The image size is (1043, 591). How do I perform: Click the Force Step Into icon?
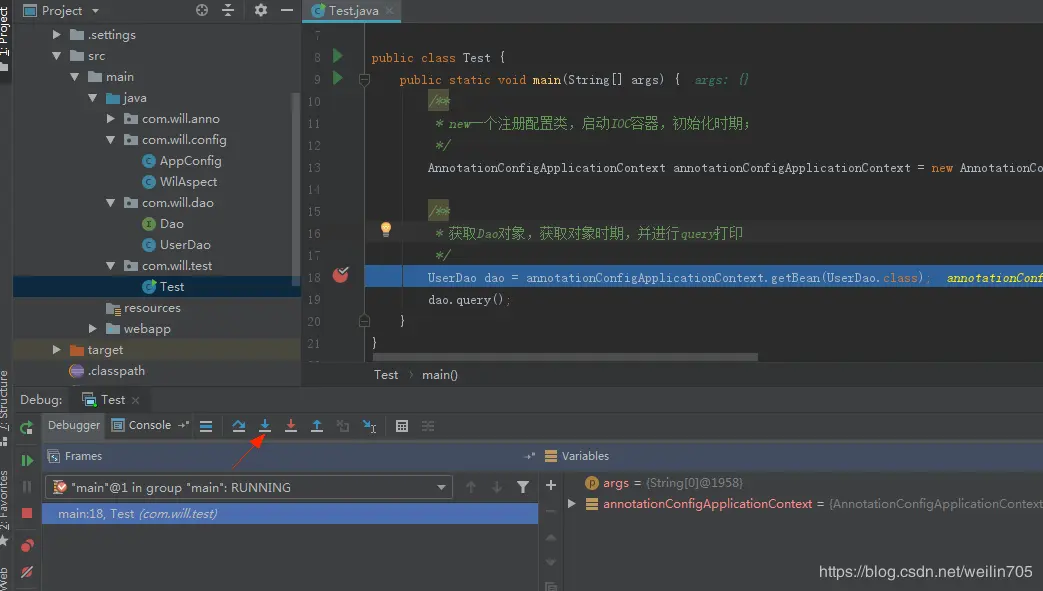[x=291, y=426]
